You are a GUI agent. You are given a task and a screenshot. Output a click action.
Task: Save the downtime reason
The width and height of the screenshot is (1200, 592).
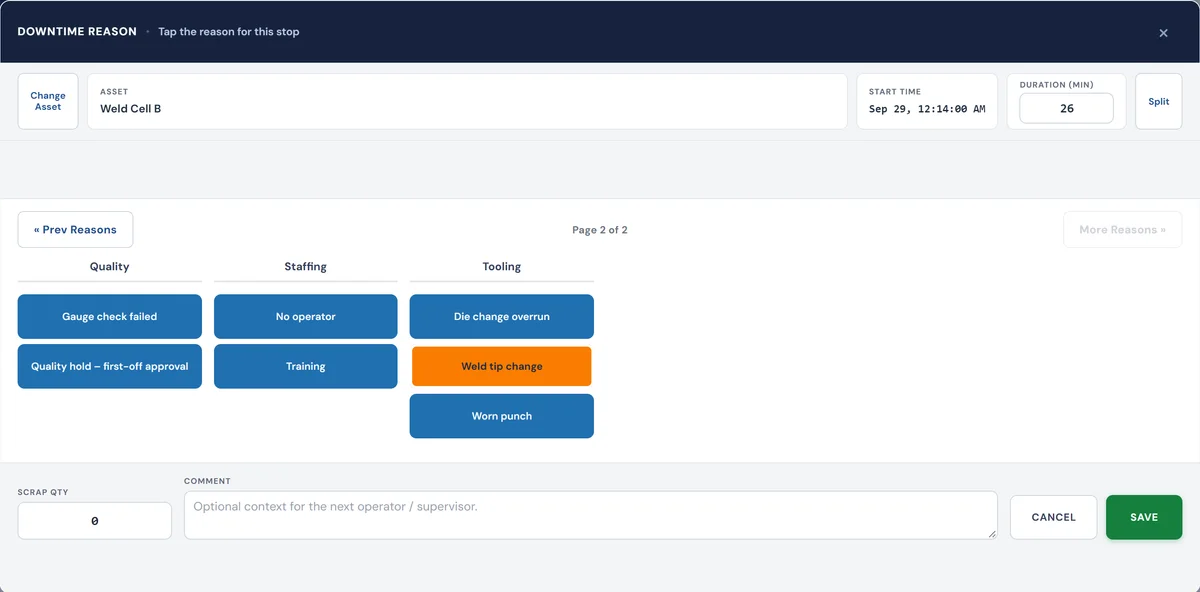[x=1144, y=517]
